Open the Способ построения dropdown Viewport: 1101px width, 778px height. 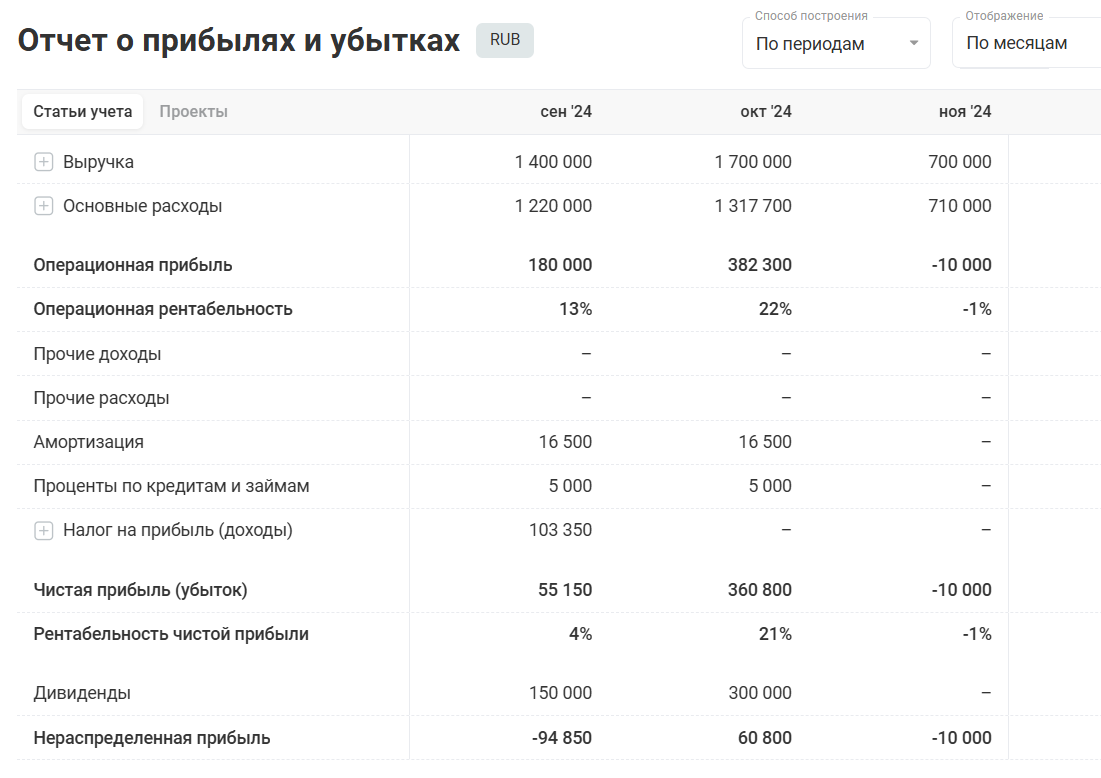836,44
